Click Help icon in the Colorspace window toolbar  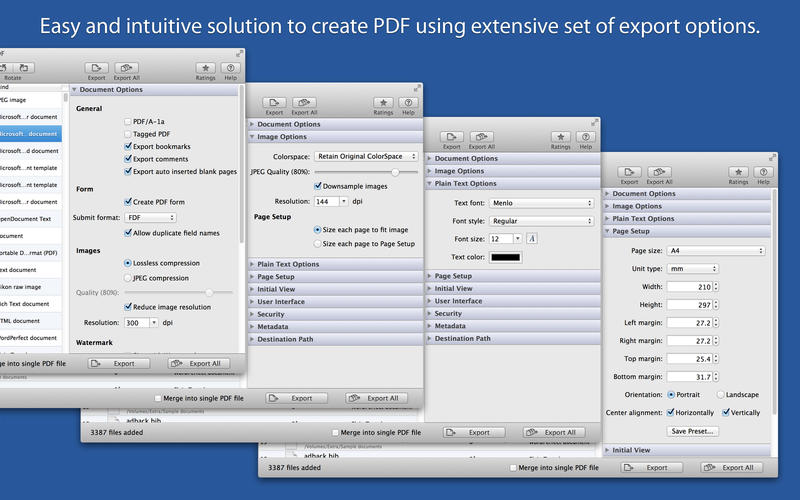[407, 102]
